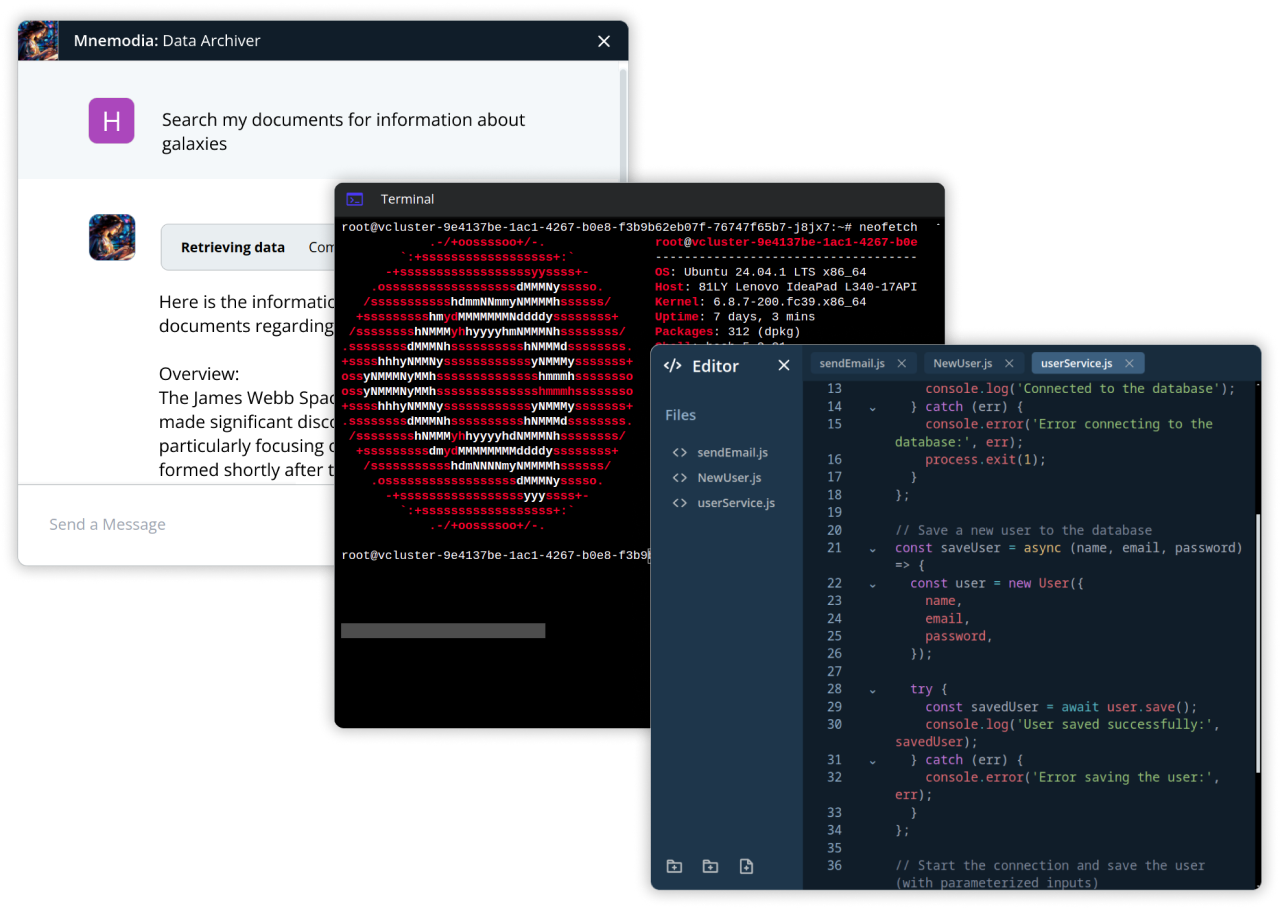Fold the saveUser function at line 21
The height and width of the screenshot is (912, 1280).
coord(872,549)
